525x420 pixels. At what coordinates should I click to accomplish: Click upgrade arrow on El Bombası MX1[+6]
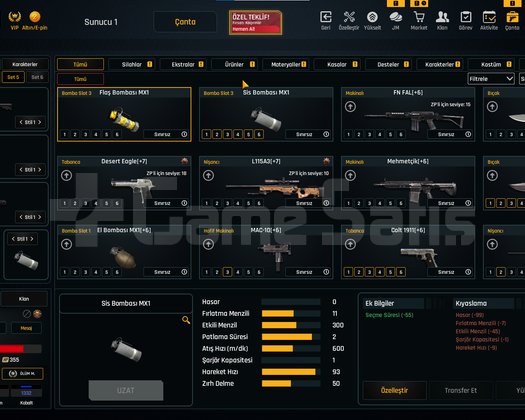pyautogui.click(x=66, y=244)
